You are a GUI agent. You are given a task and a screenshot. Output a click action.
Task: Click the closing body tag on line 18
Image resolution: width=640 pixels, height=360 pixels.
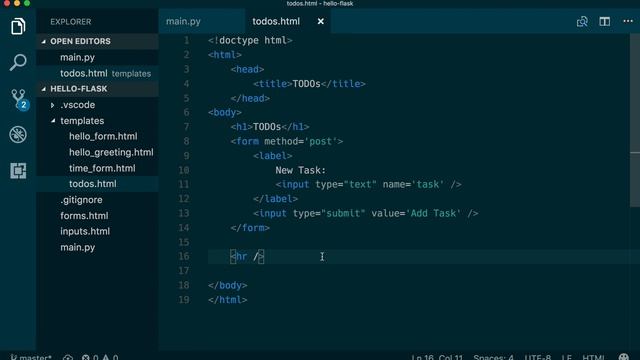click(x=227, y=285)
